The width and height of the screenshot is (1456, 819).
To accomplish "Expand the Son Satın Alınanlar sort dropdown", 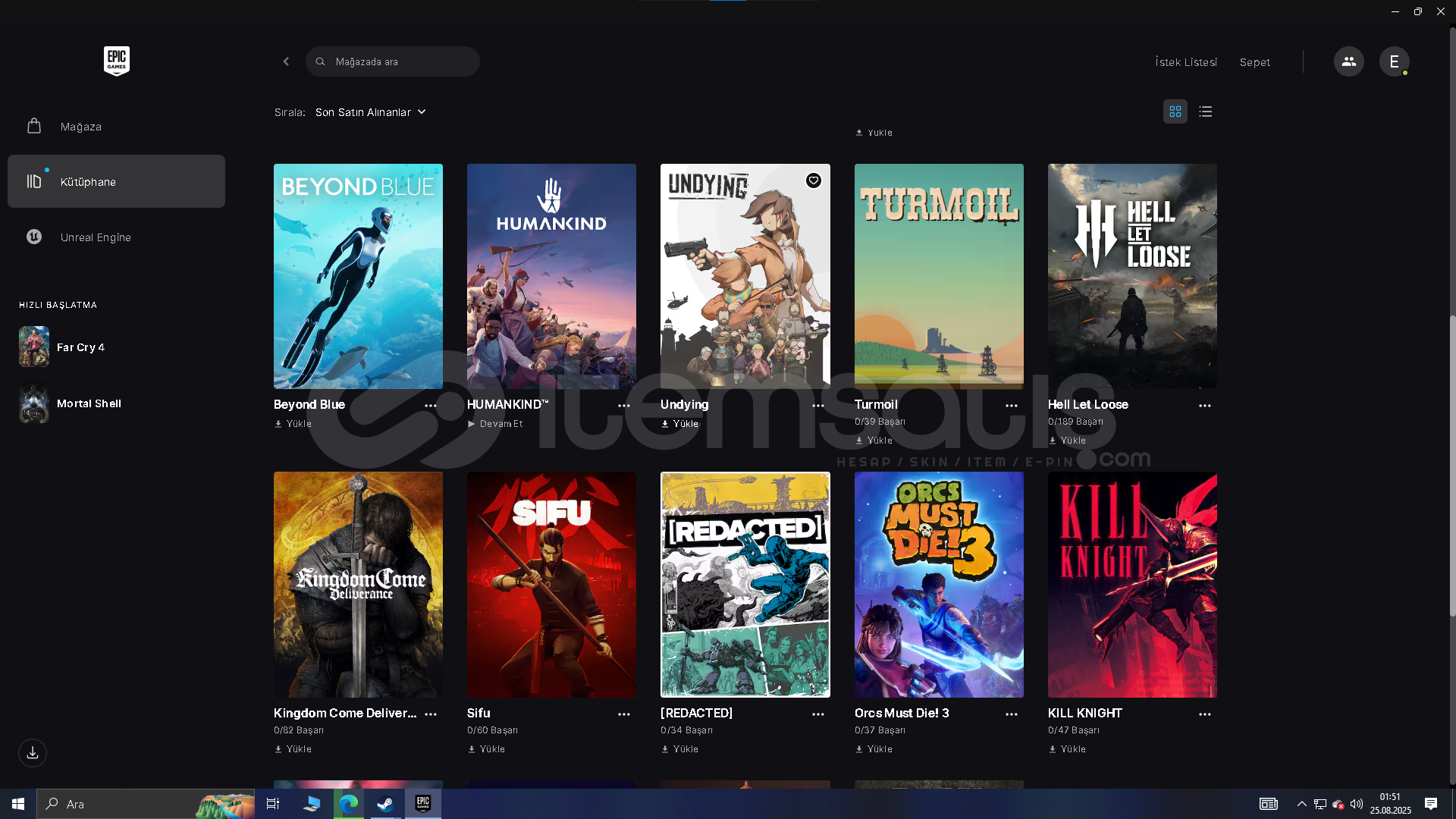I will [x=371, y=112].
